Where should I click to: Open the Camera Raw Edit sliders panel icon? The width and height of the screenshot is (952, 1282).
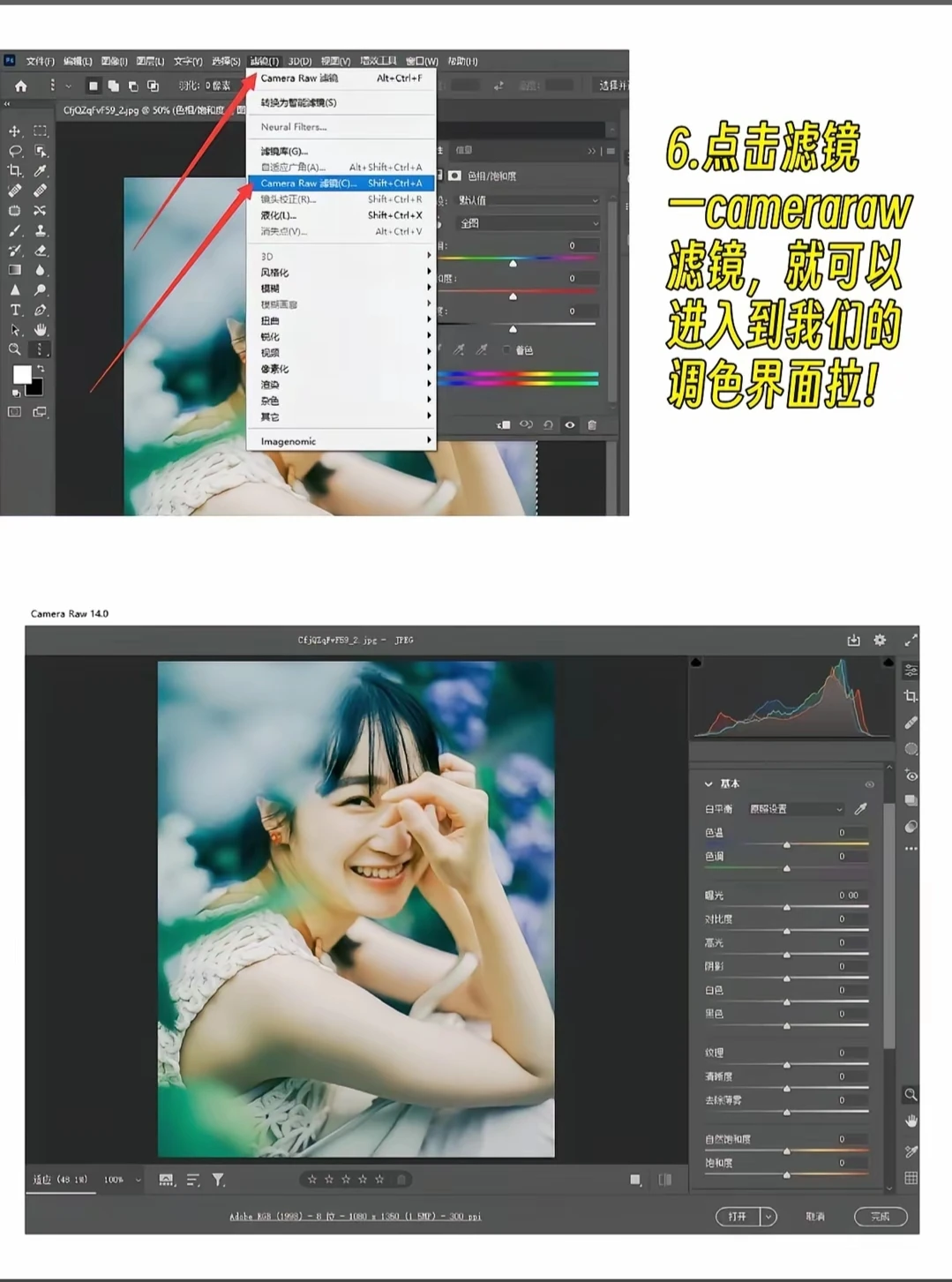[x=911, y=671]
